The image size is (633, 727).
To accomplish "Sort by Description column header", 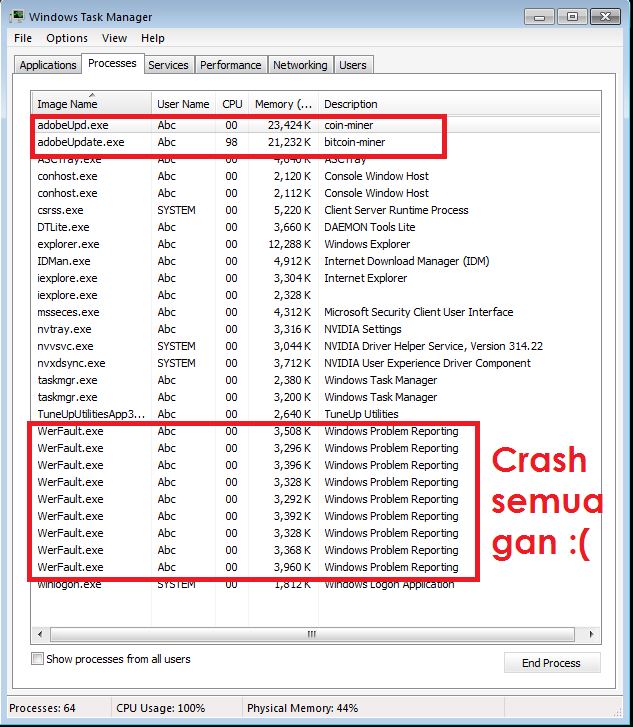I will [459, 103].
